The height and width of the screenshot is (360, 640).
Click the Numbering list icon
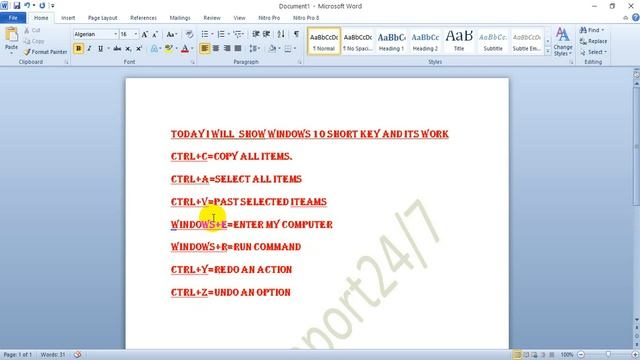[x=221, y=34]
